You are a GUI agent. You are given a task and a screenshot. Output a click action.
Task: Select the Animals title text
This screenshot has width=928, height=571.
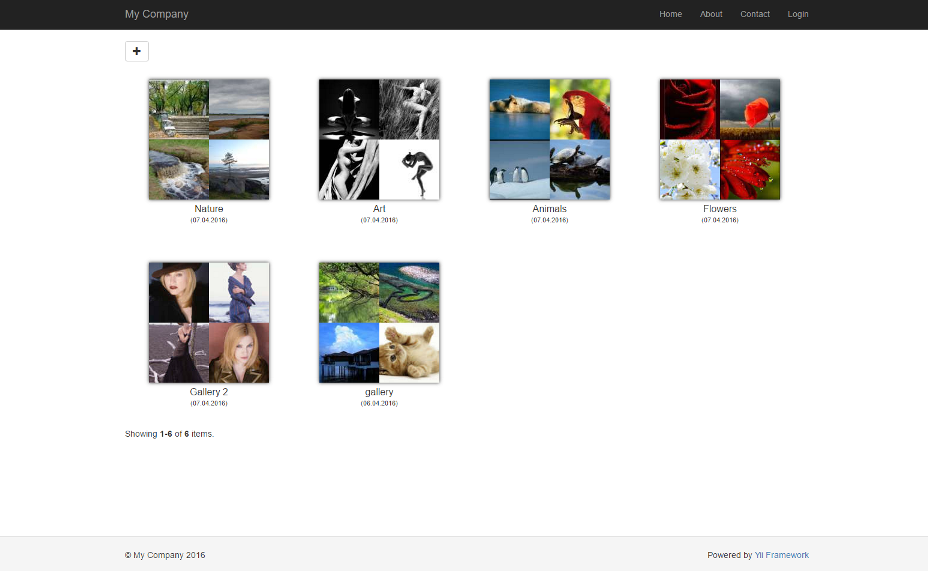click(549, 209)
